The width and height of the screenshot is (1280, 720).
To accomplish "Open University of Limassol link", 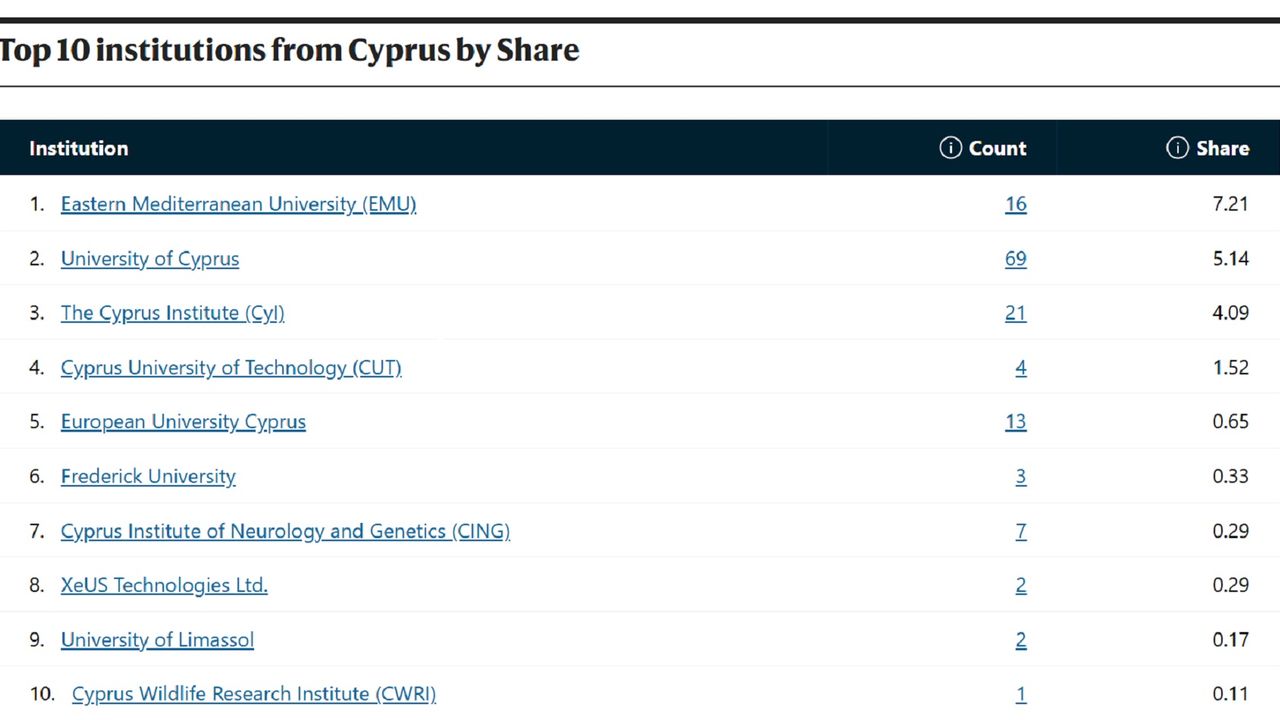I will coord(157,639).
